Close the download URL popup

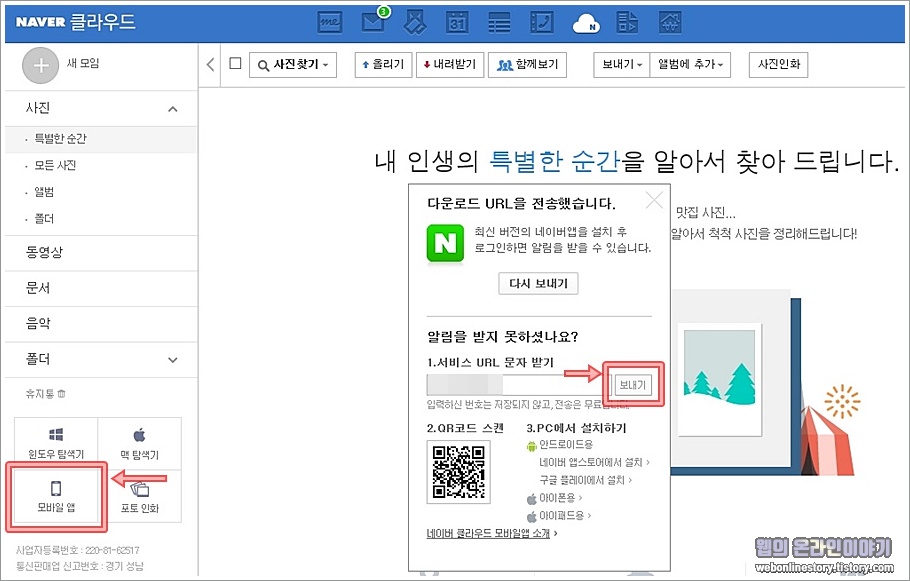(654, 201)
